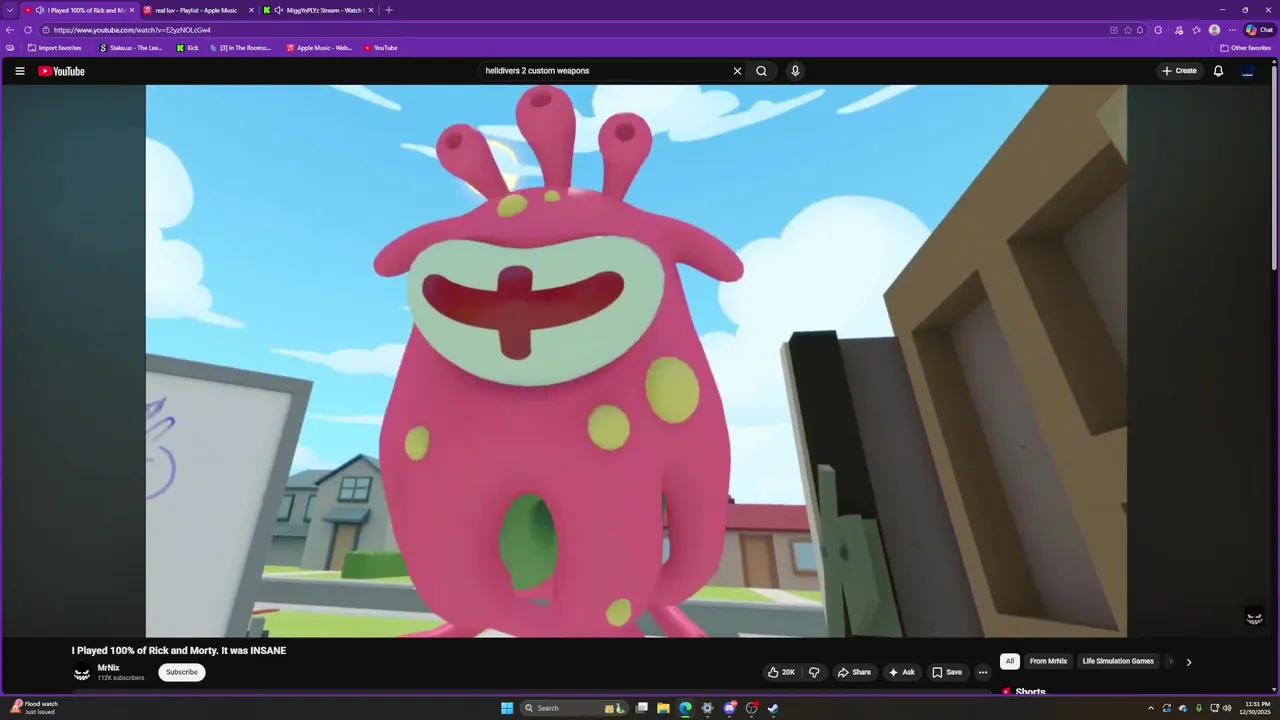
Task: Open the Apple Music - Web bookmark
Action: [x=320, y=48]
